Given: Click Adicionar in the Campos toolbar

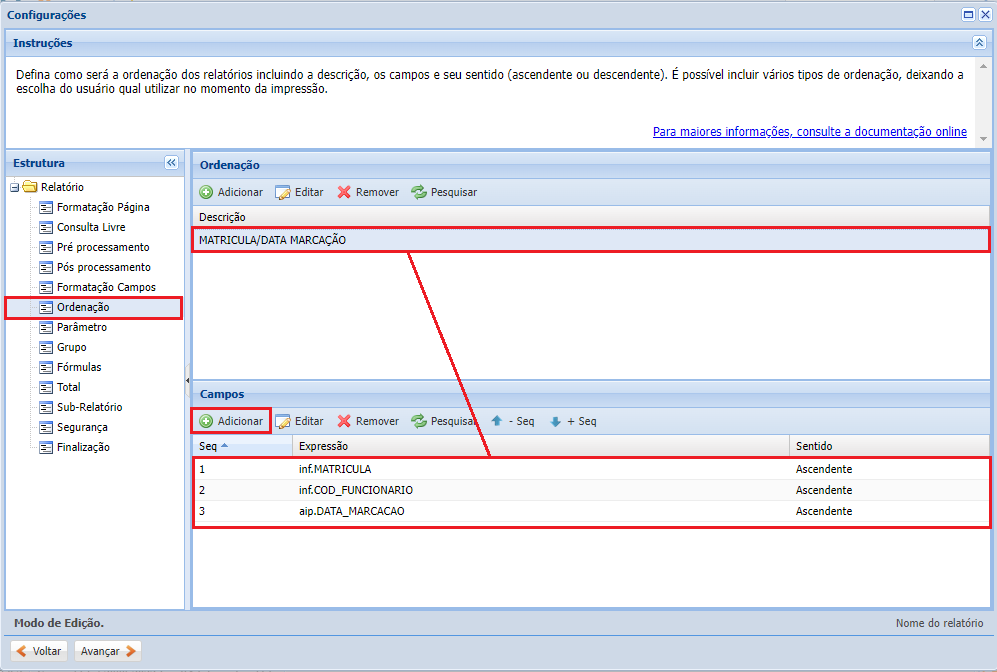Looking at the screenshot, I should (x=231, y=421).
